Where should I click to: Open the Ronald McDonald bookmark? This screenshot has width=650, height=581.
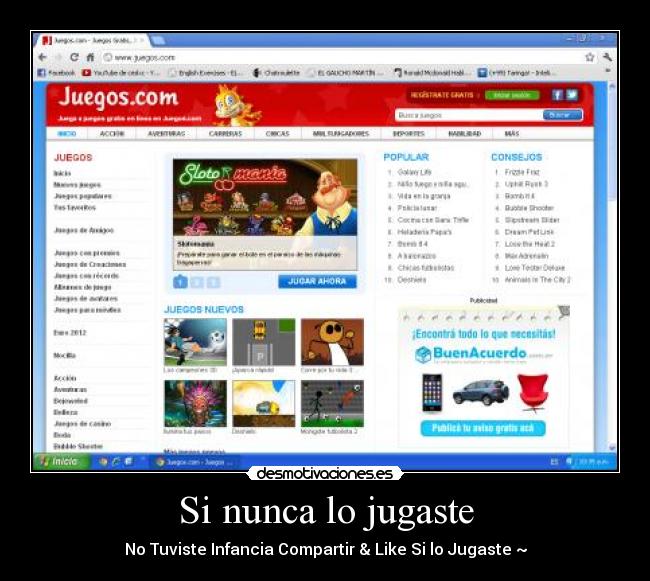pyautogui.click(x=431, y=73)
